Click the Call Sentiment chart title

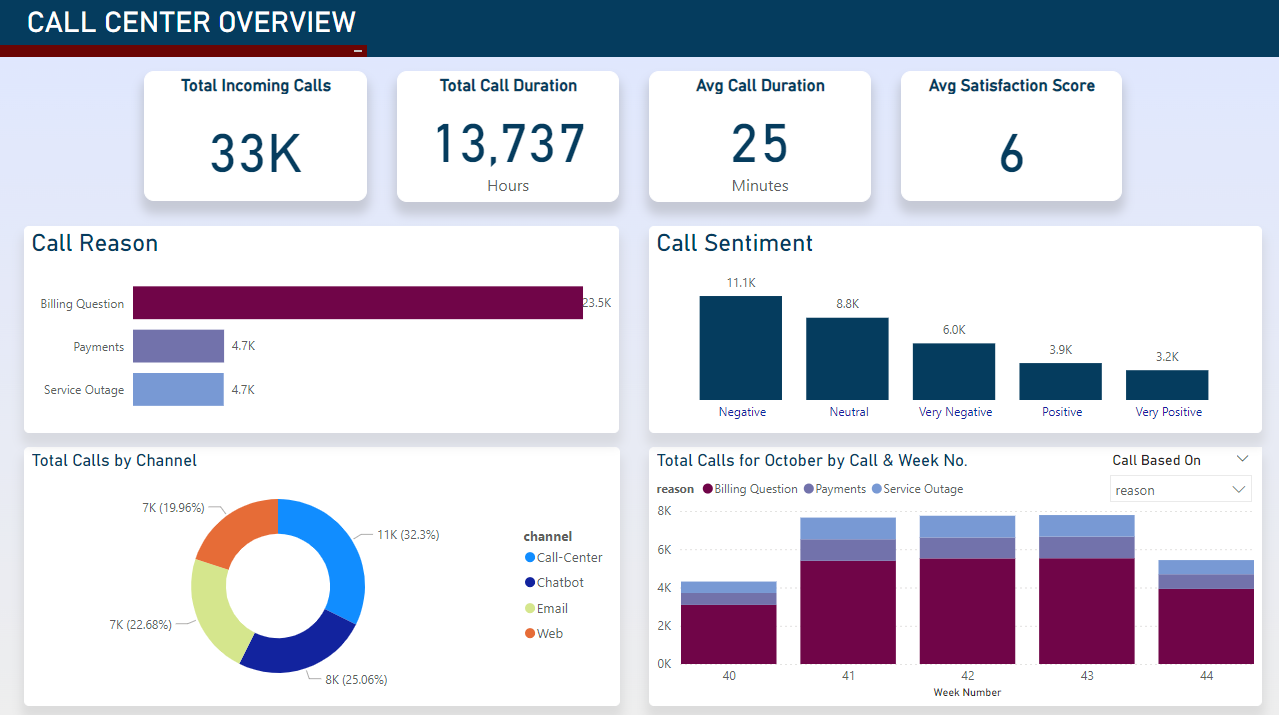tap(735, 243)
